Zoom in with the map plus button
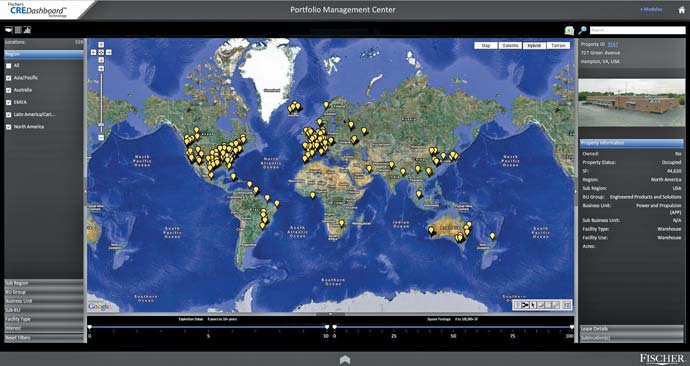Screen dimensions: 690x366 101,68
